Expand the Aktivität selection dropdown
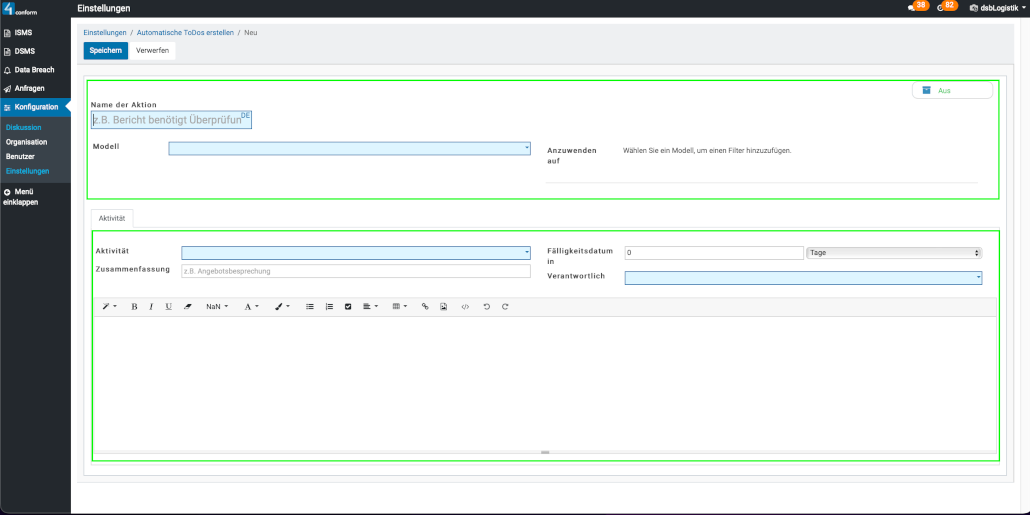 pyautogui.click(x=355, y=253)
